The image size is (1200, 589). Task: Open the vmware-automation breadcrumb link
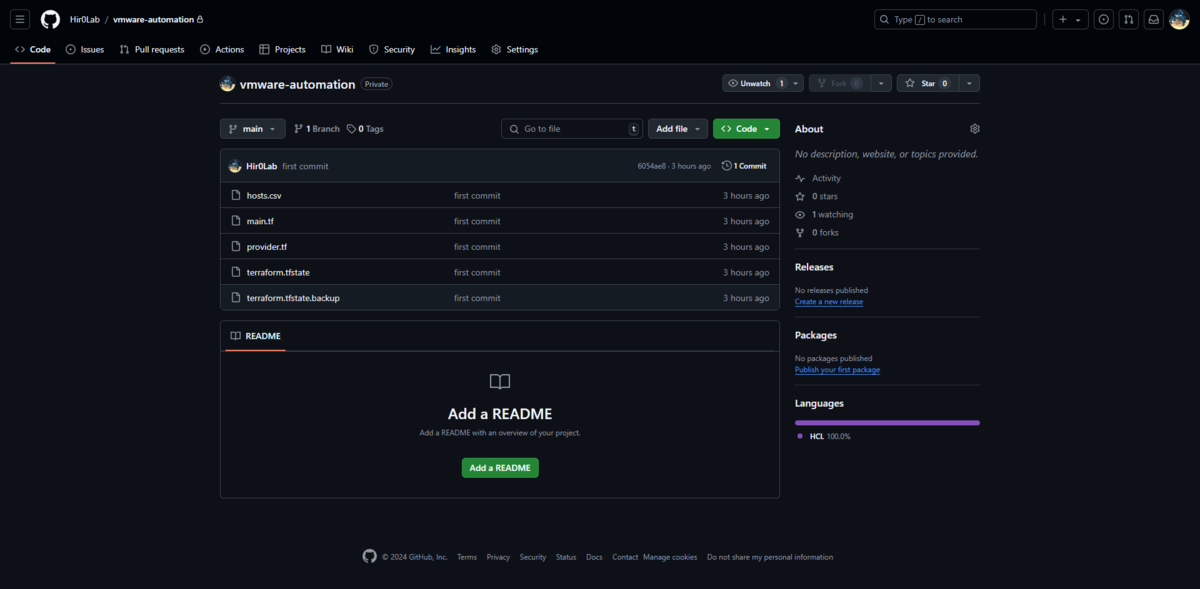tap(153, 19)
